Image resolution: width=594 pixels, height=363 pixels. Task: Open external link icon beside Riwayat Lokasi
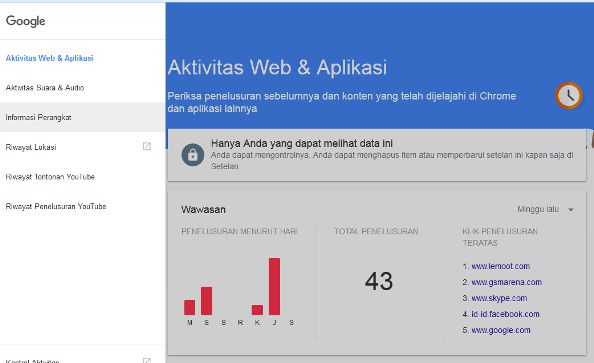147,146
